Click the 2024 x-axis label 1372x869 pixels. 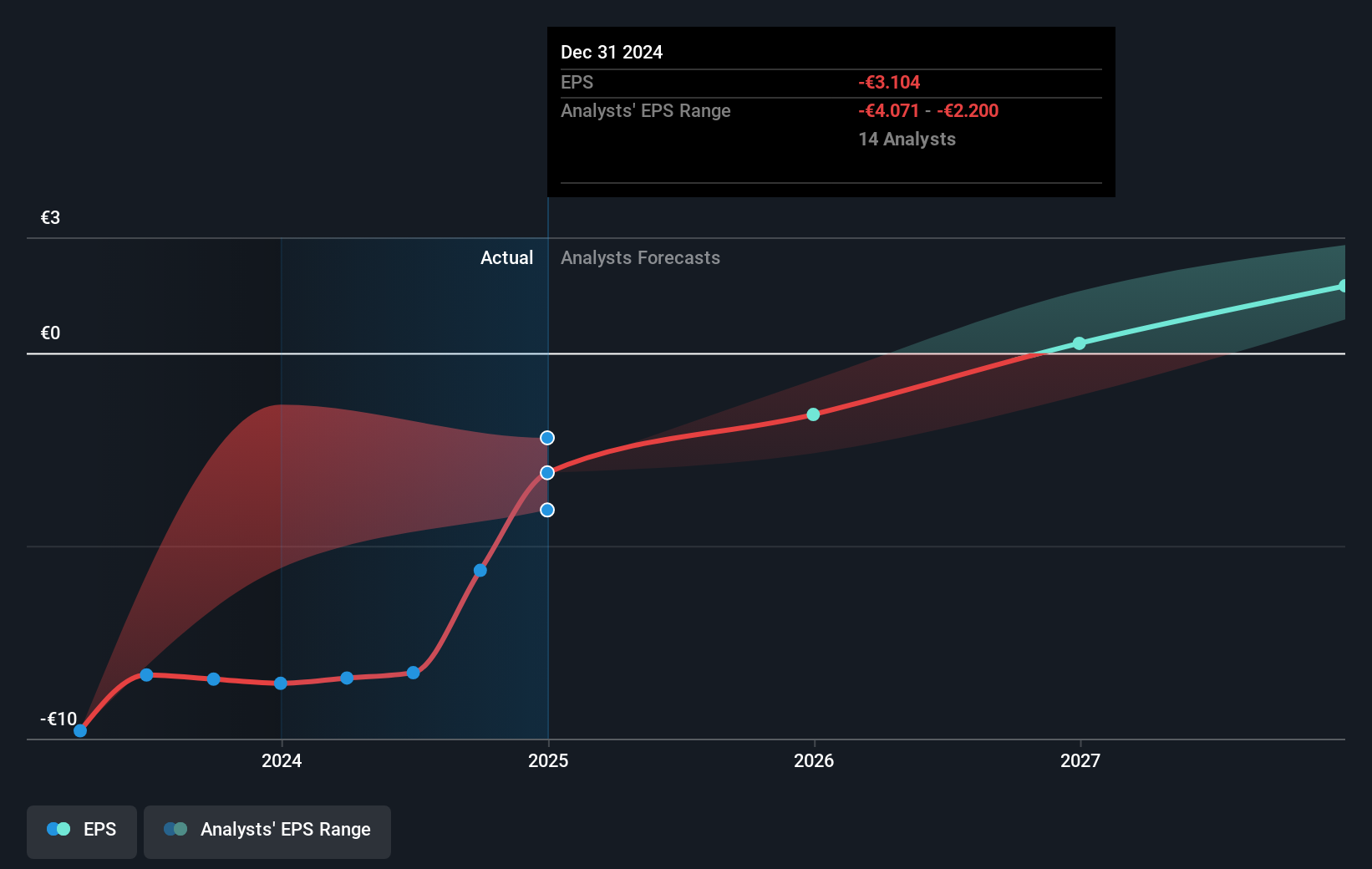[x=282, y=760]
